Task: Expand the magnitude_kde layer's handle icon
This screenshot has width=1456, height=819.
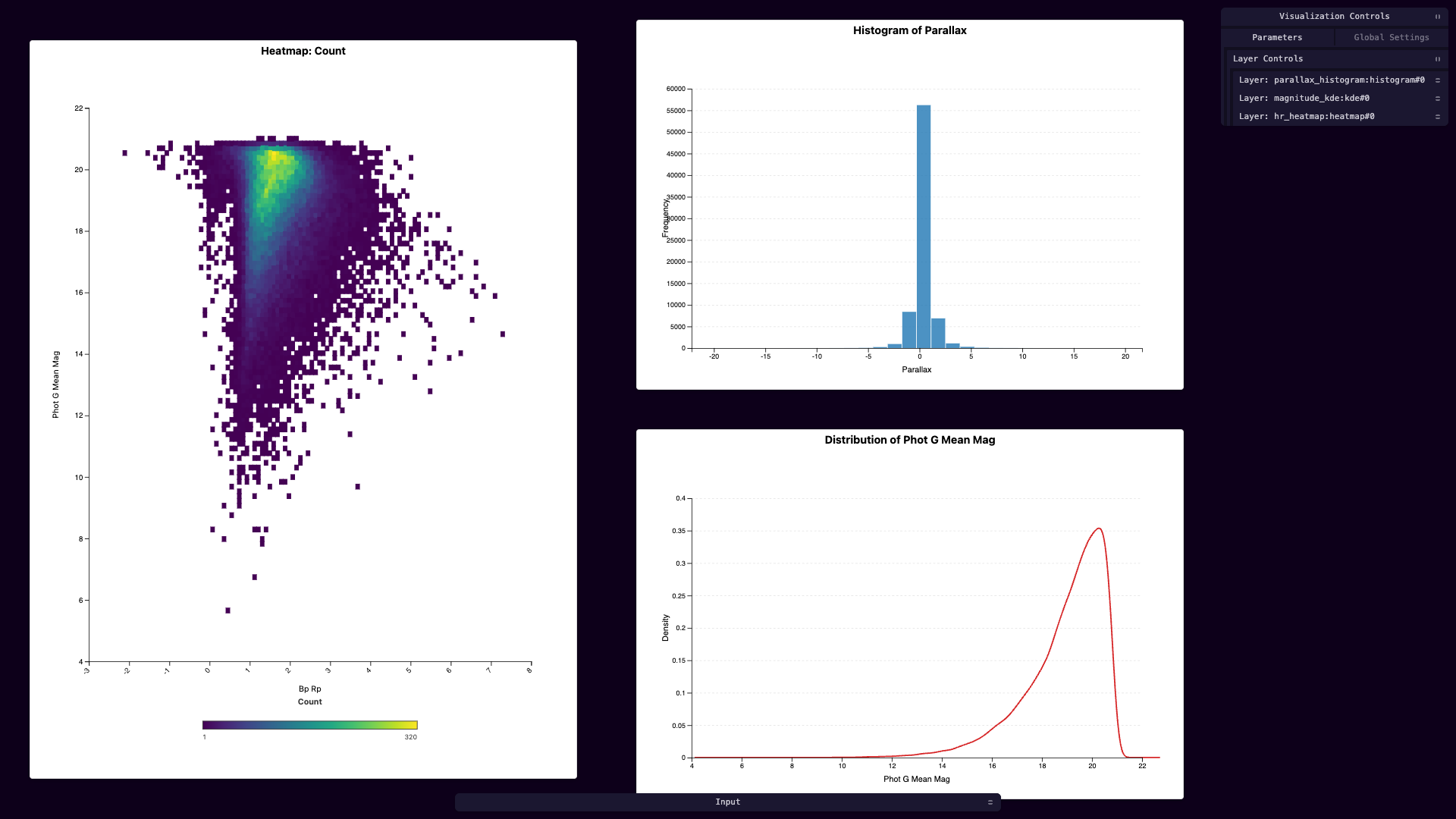Action: (x=1437, y=99)
